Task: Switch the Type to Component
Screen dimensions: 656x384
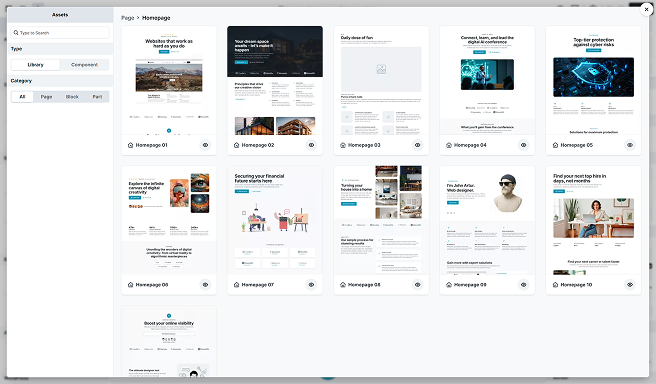Action: tap(84, 65)
